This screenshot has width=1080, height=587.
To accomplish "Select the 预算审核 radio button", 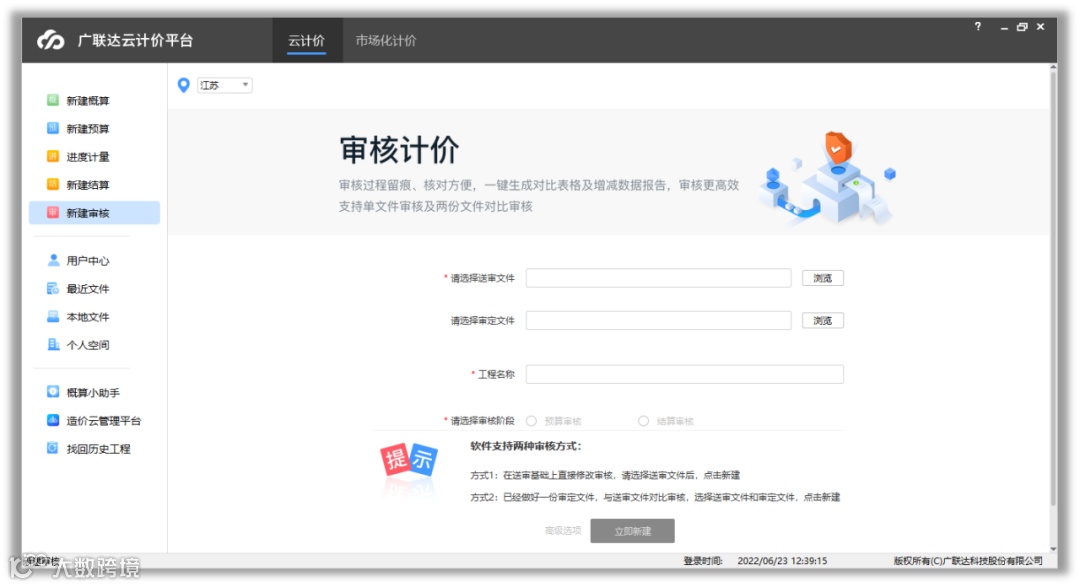I will (x=531, y=421).
